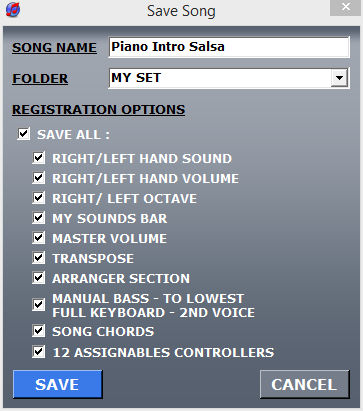
Task: Uncheck Arranger Section option
Action: tap(39, 278)
